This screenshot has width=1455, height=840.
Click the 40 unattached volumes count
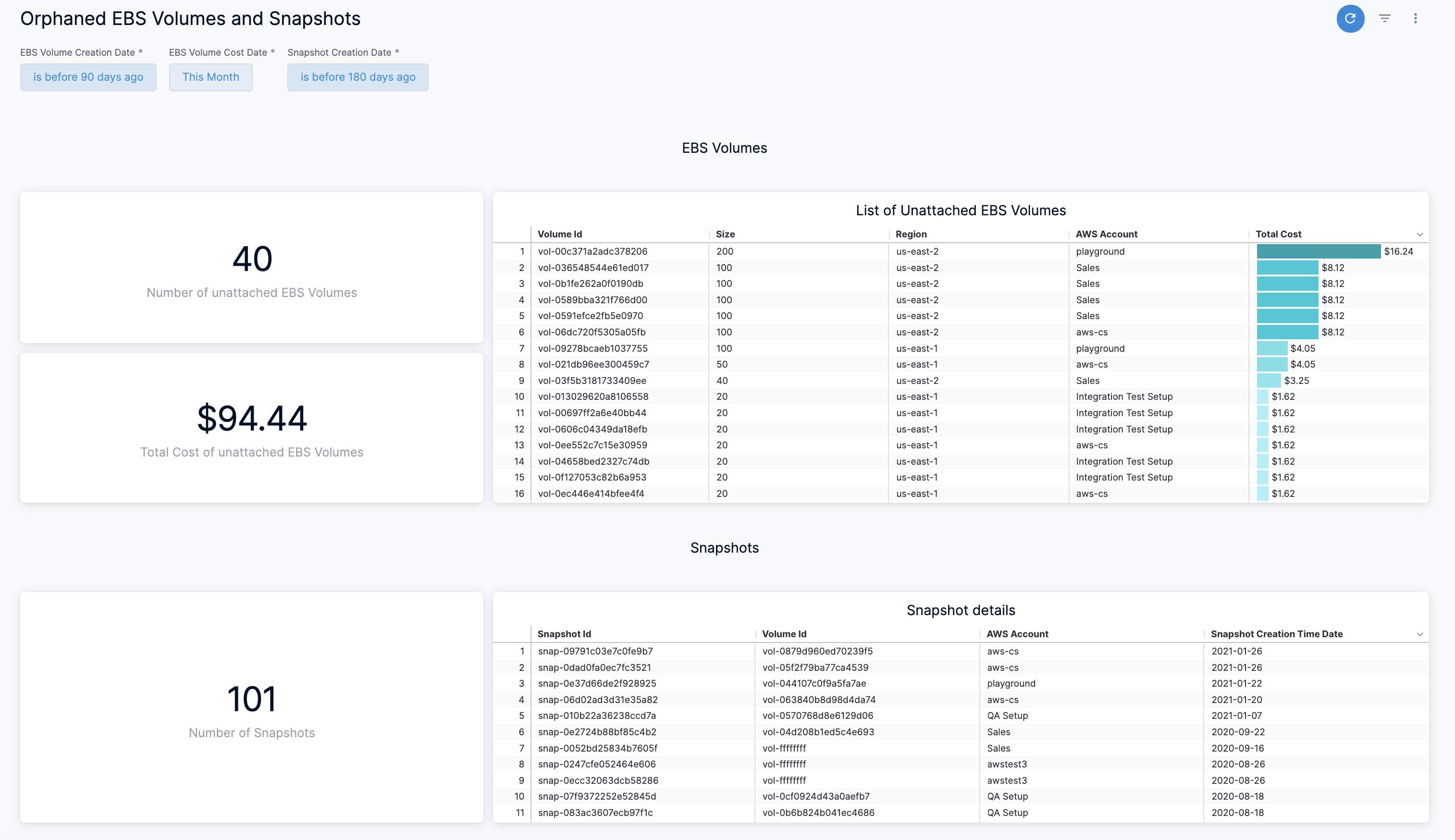pos(252,259)
